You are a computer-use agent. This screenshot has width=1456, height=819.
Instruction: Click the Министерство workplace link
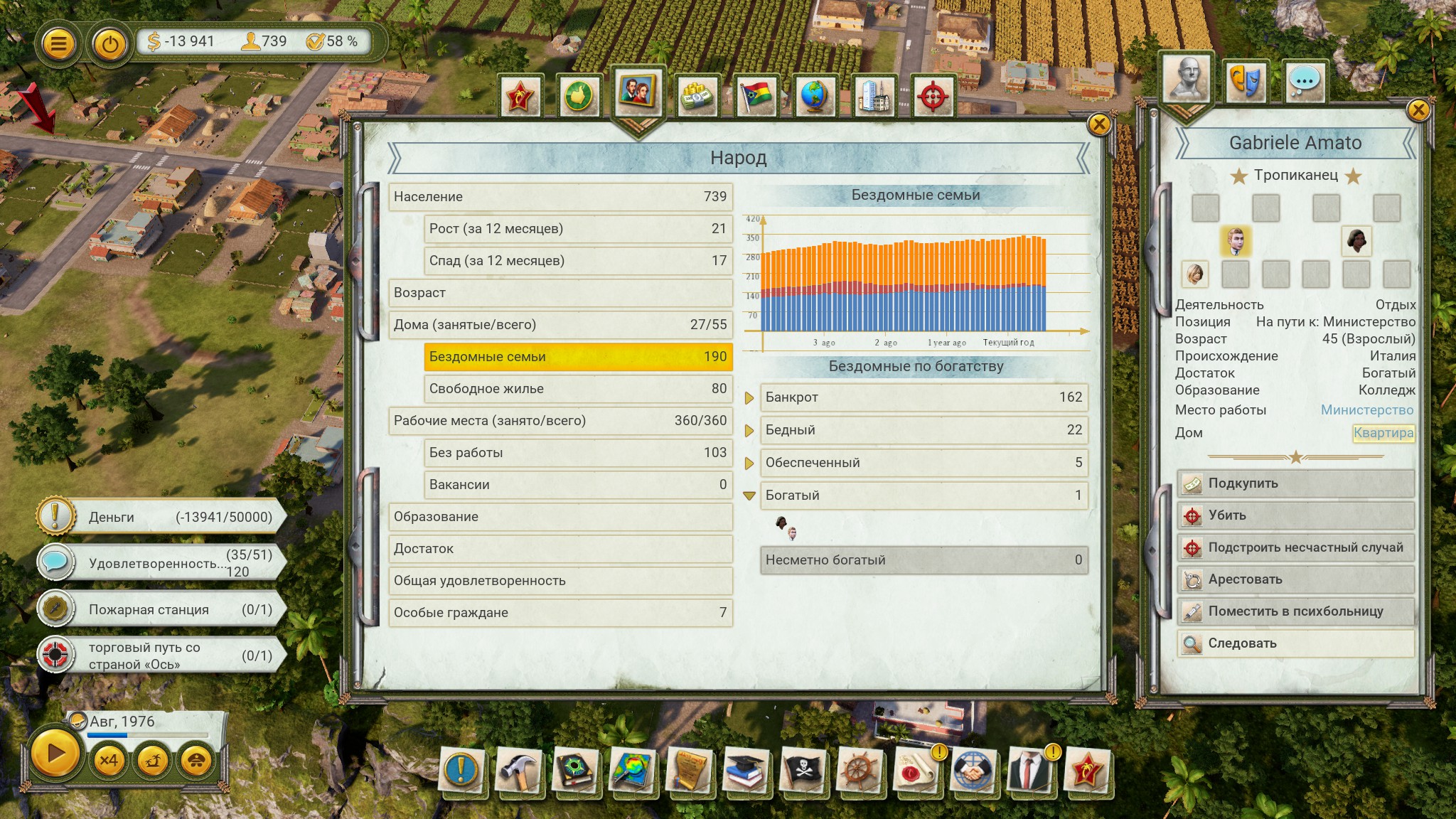pyautogui.click(x=1367, y=410)
